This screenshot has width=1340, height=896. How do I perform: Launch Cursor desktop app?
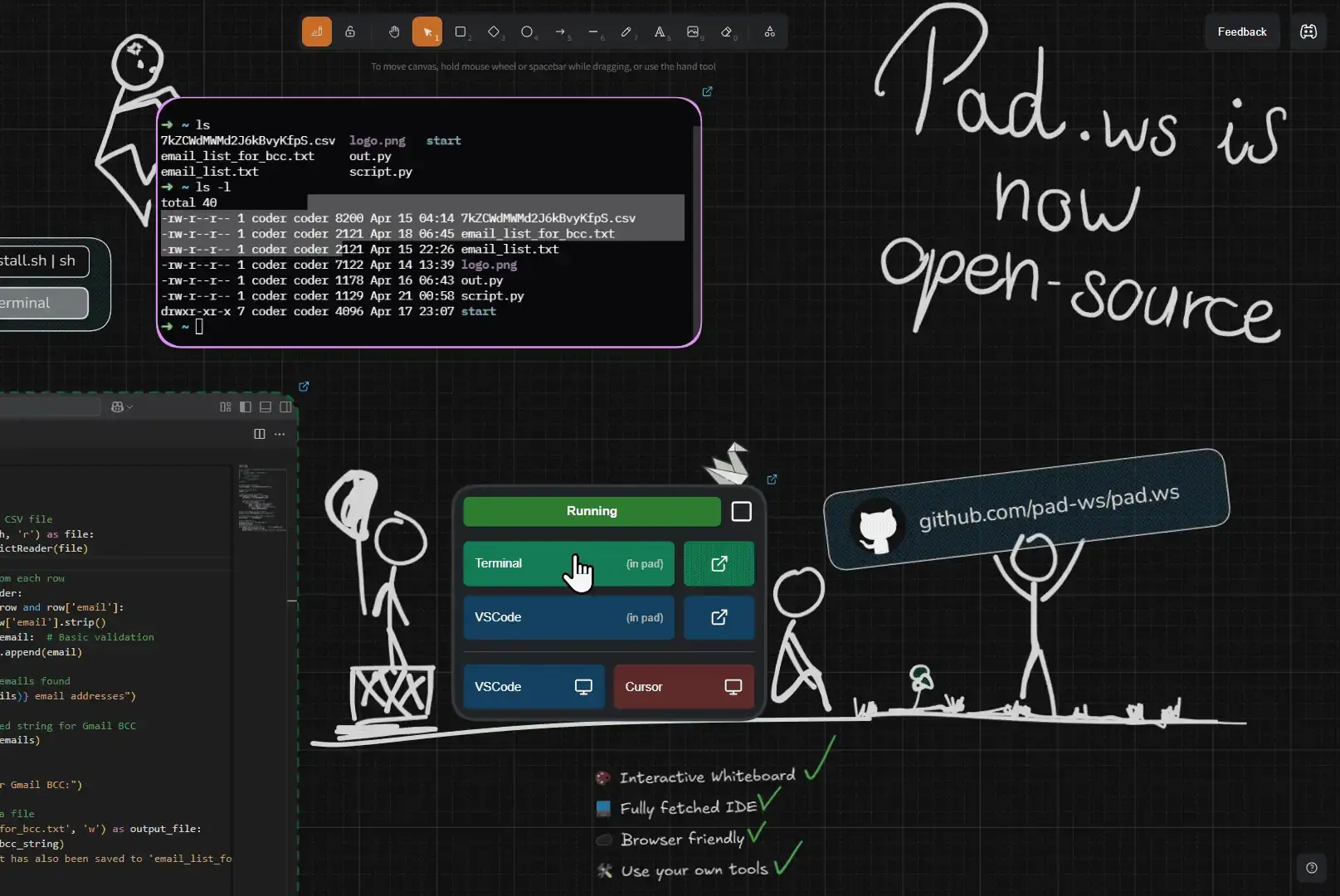(x=684, y=687)
